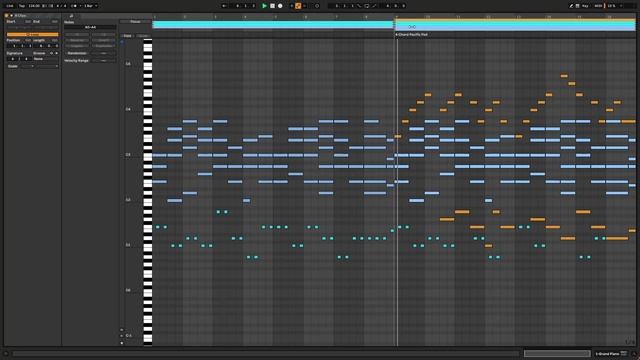Click the Arrangement Record button
Viewport: 640px width, 360px height.
click(x=280, y=6)
